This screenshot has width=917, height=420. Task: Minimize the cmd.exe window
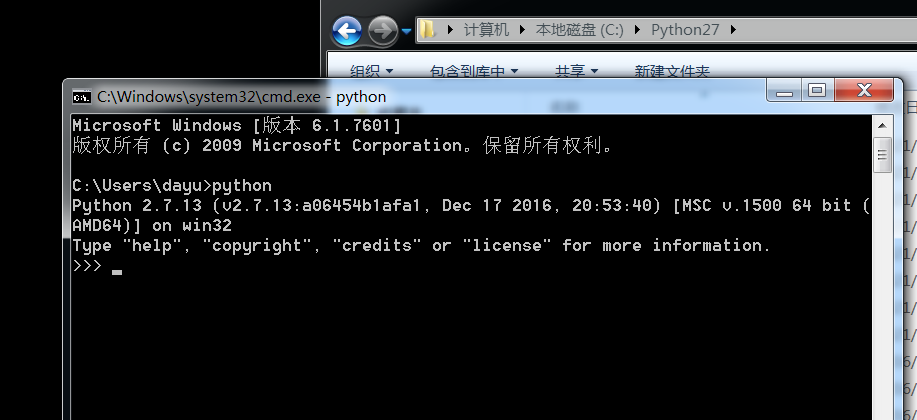(784, 90)
